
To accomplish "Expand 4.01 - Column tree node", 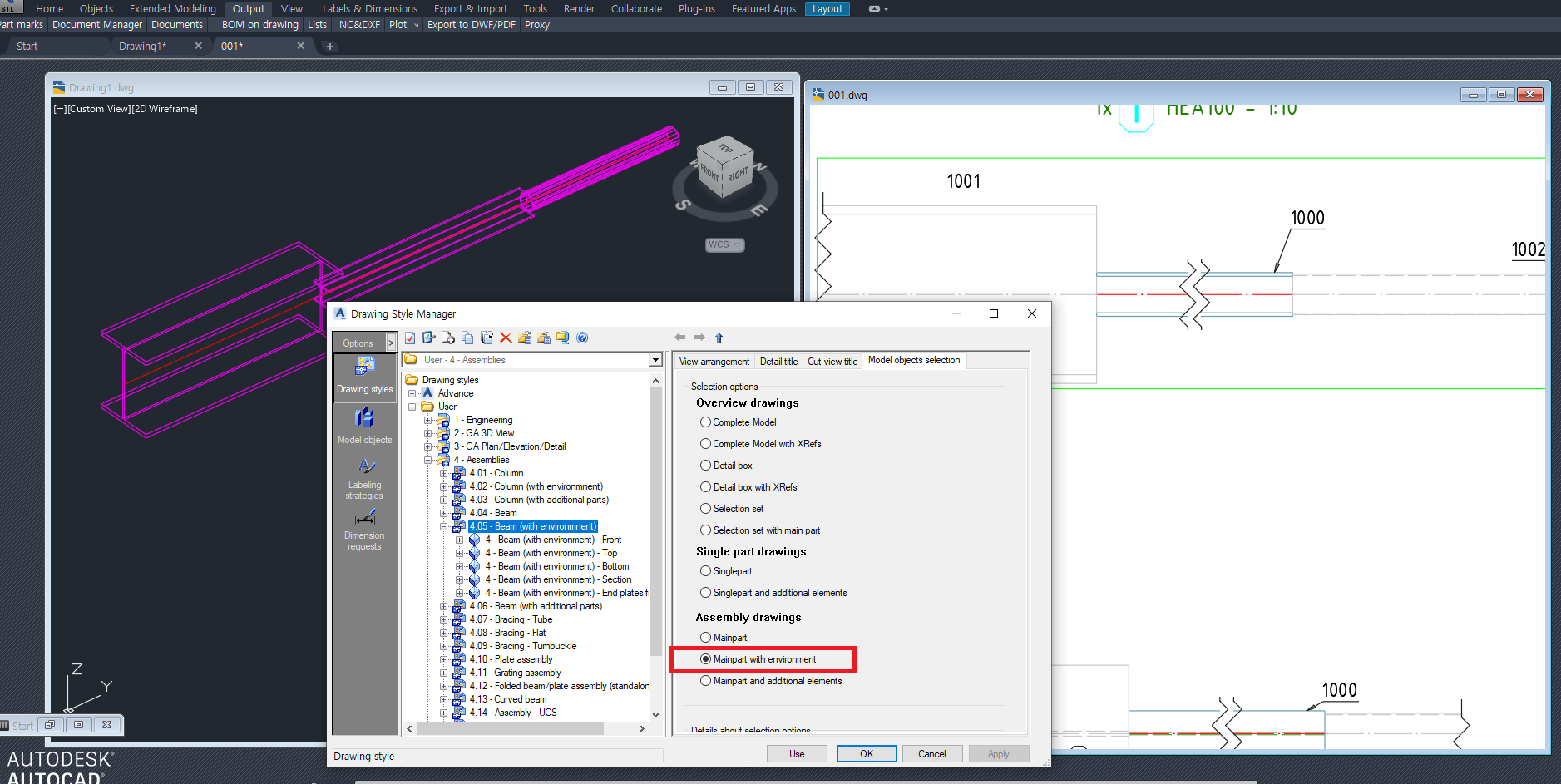I will [x=444, y=473].
